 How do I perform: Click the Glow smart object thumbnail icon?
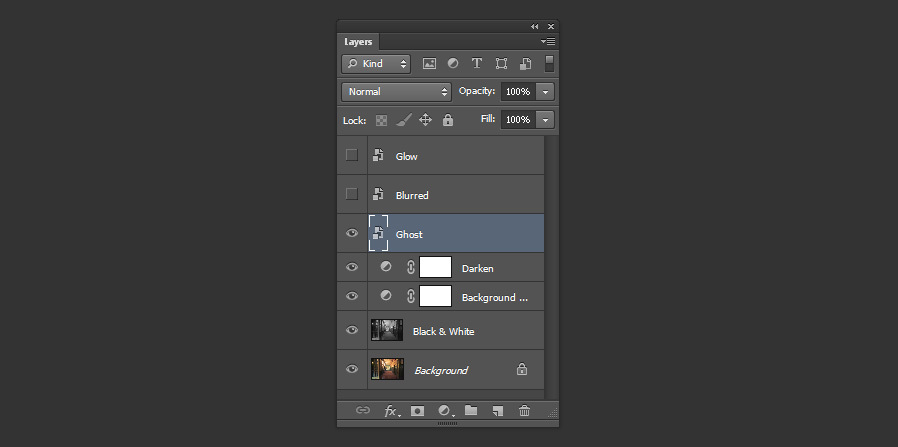pos(378,155)
